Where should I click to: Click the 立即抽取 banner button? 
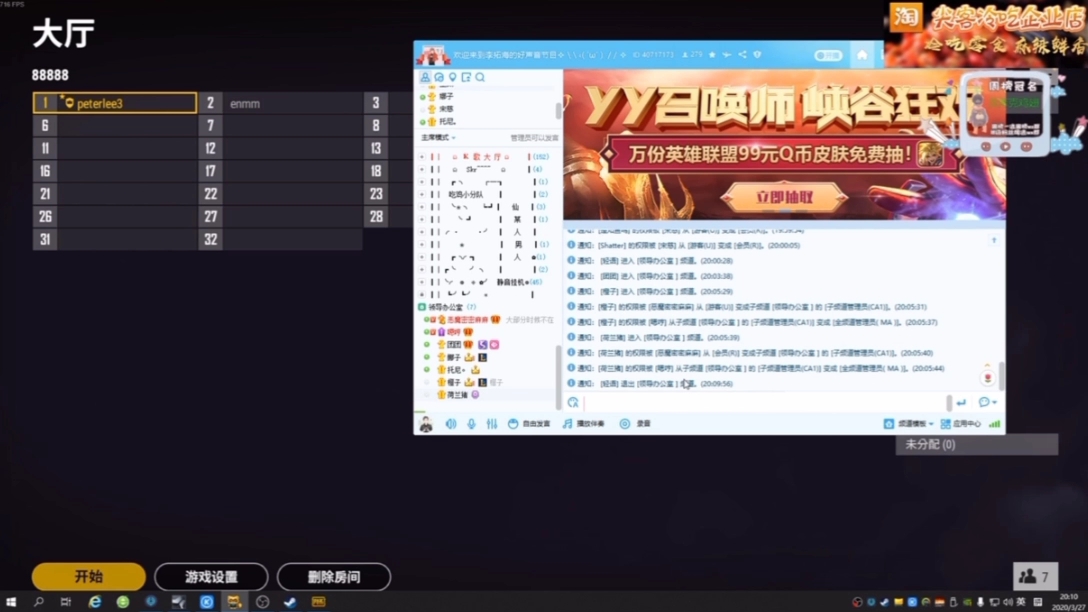coord(785,198)
